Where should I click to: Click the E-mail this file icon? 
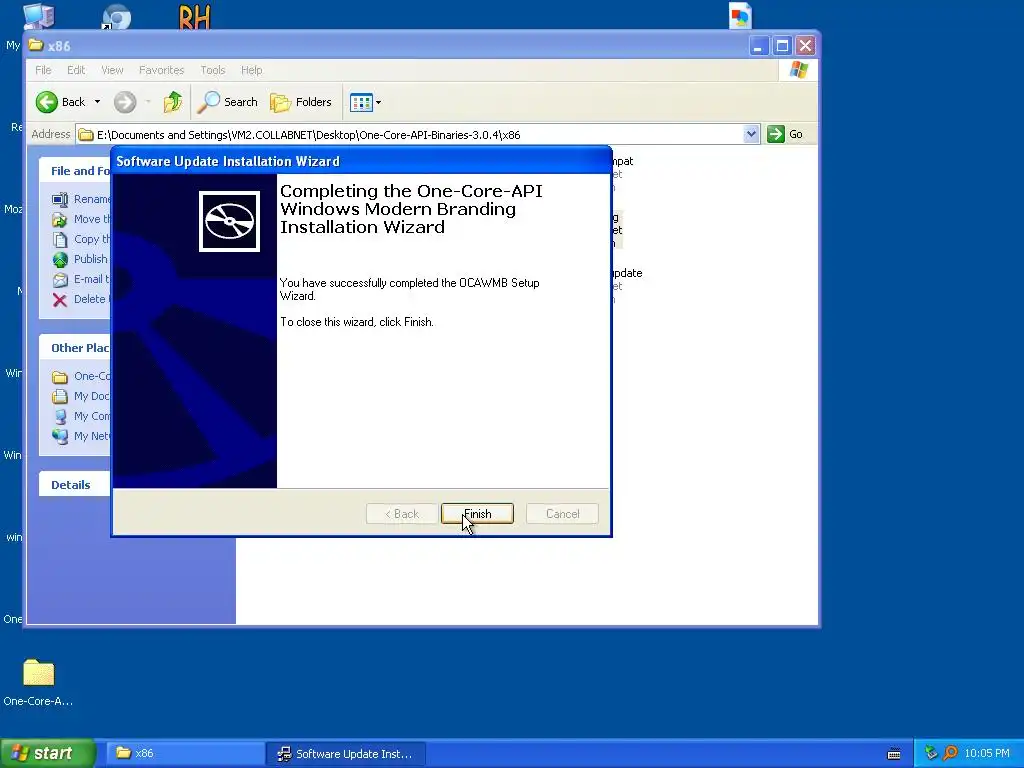60,280
